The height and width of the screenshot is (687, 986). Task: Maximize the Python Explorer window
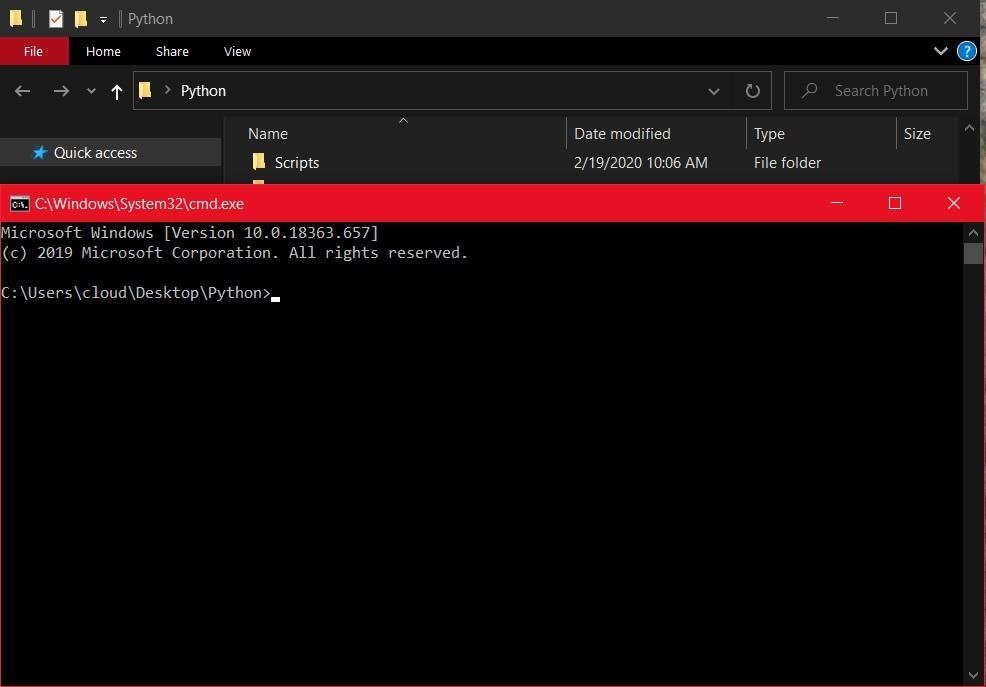[890, 18]
